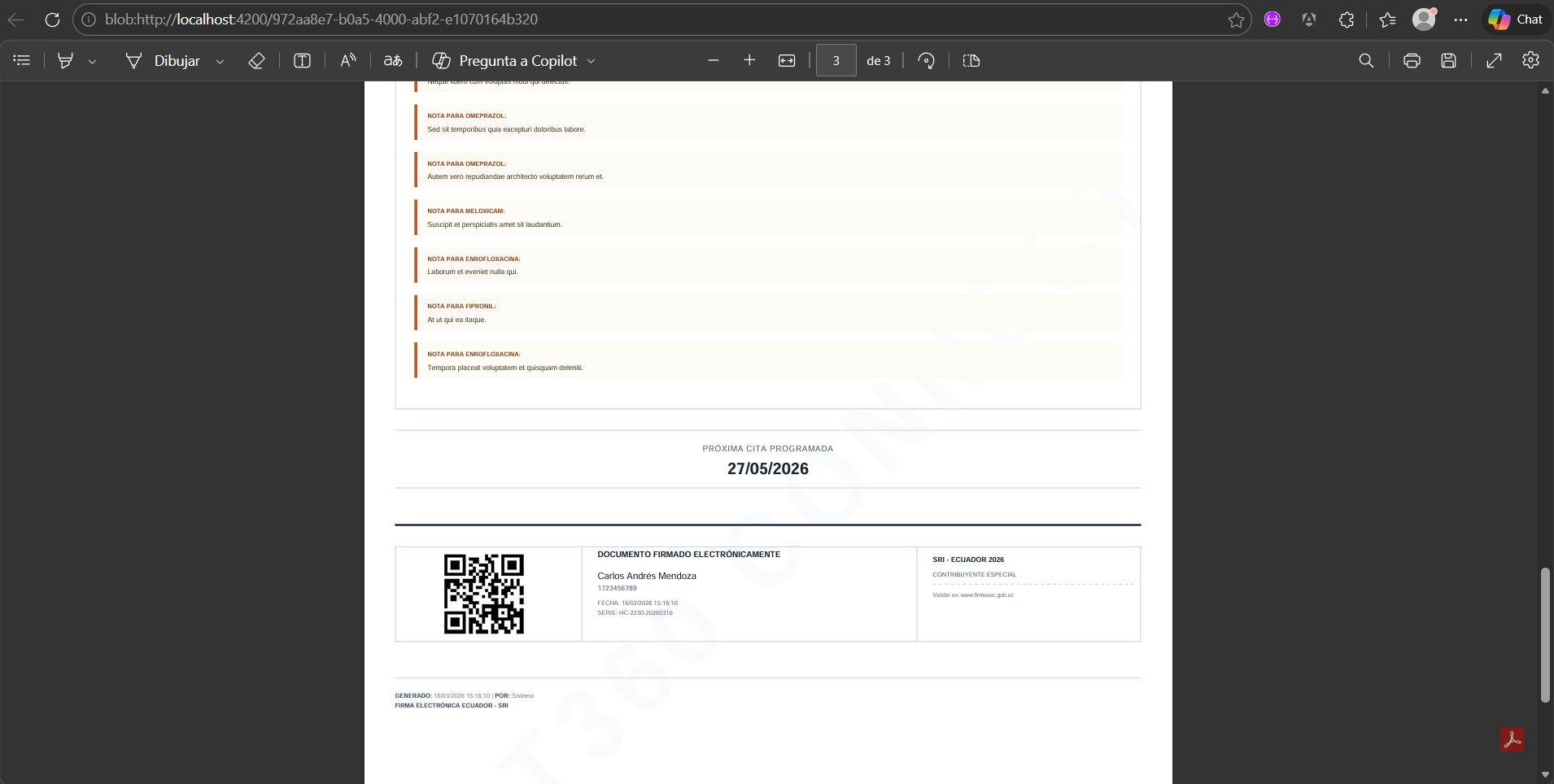This screenshot has width=1554, height=784.
Task: Toggle page view layout
Action: click(x=971, y=60)
